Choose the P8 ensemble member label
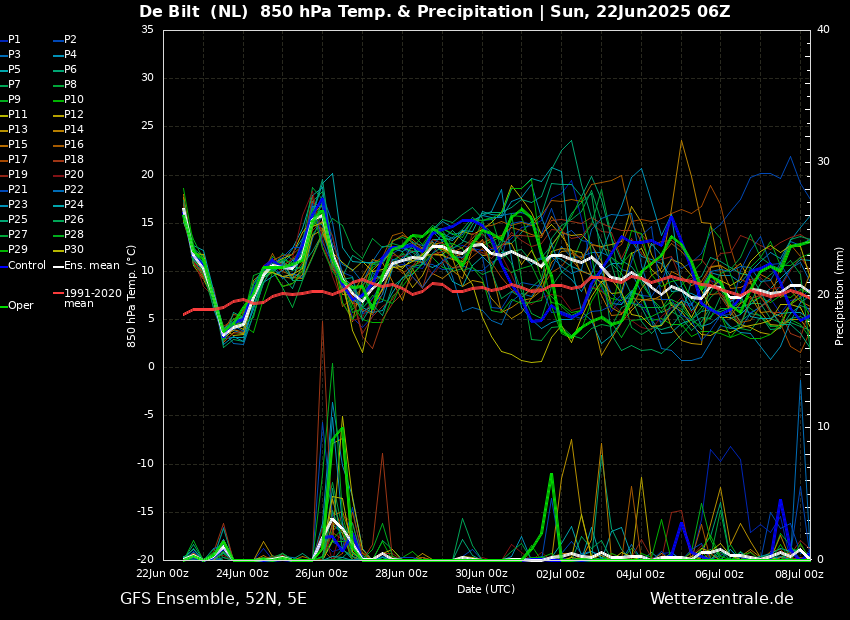850x620 pixels. pyautogui.click(x=66, y=85)
